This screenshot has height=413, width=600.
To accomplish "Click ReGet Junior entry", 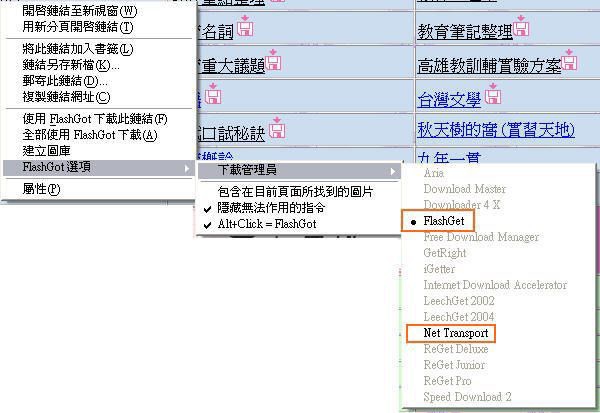I will [455, 365].
